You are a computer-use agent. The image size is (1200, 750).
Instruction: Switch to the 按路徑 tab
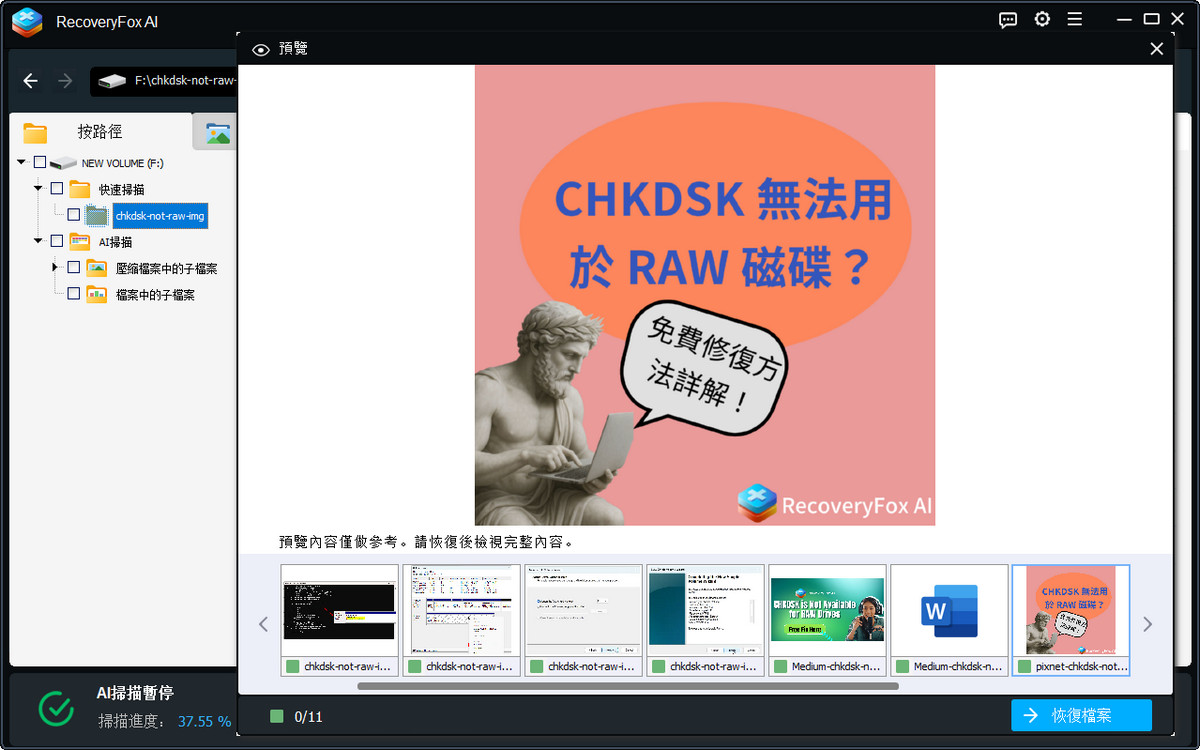click(100, 132)
